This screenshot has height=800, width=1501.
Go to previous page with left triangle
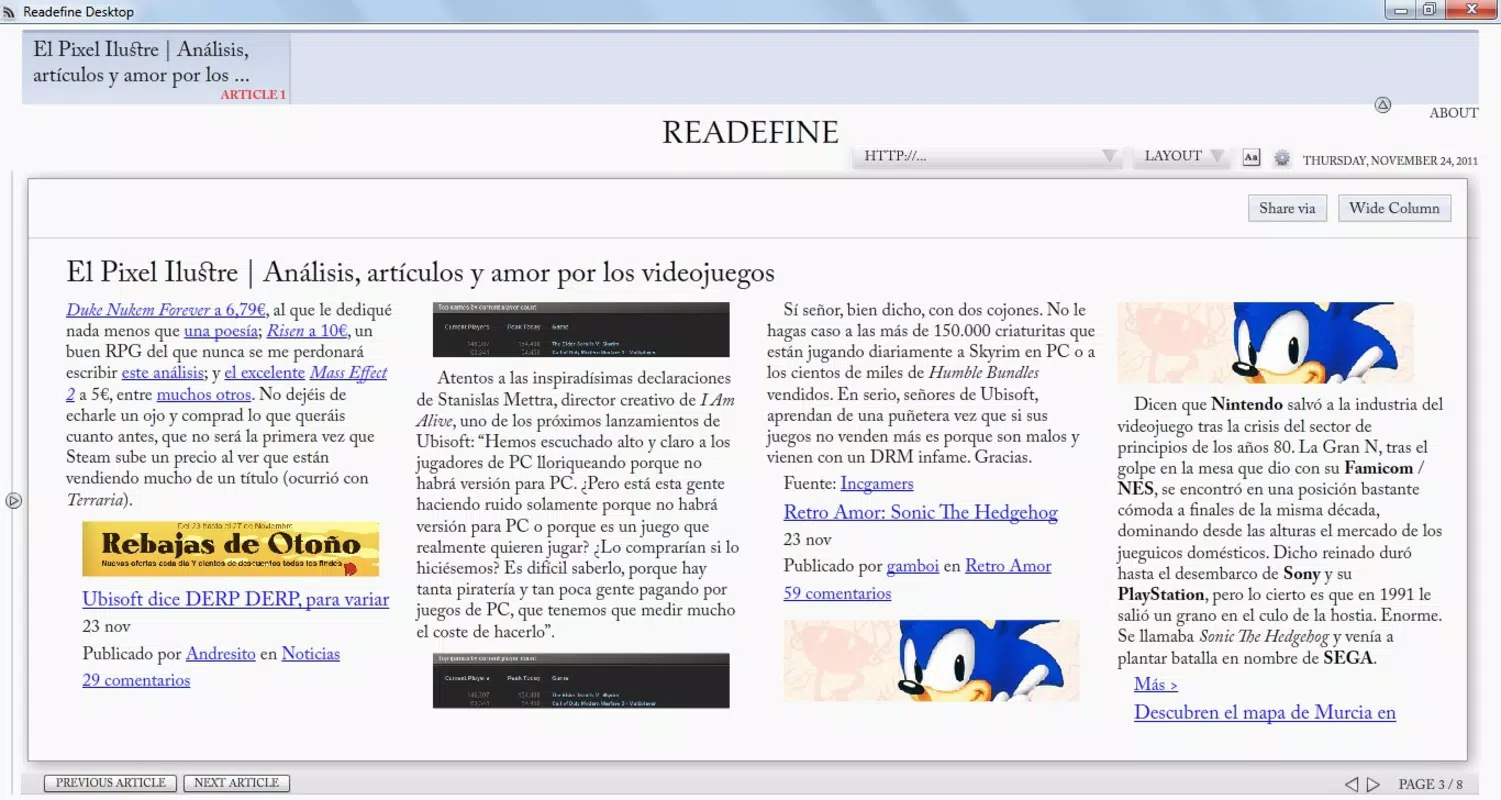tap(1351, 785)
